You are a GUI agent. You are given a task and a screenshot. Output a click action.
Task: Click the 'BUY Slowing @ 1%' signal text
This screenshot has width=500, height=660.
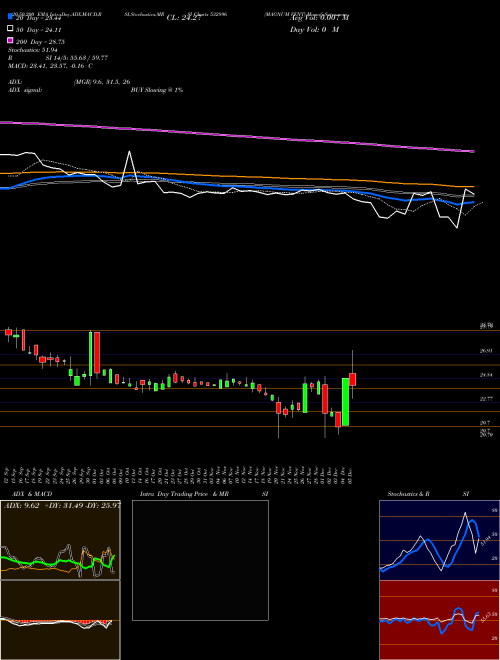click(157, 90)
